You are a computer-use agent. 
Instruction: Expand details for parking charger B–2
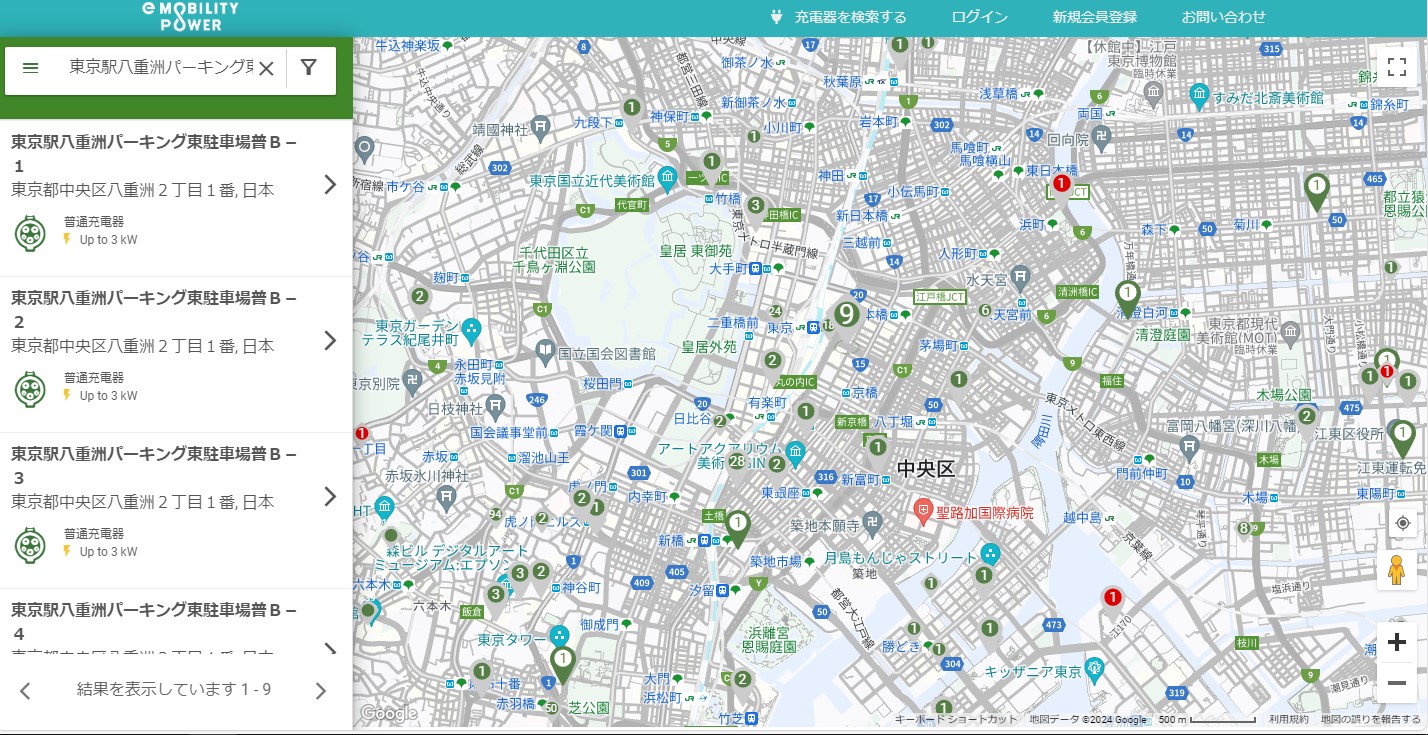330,341
